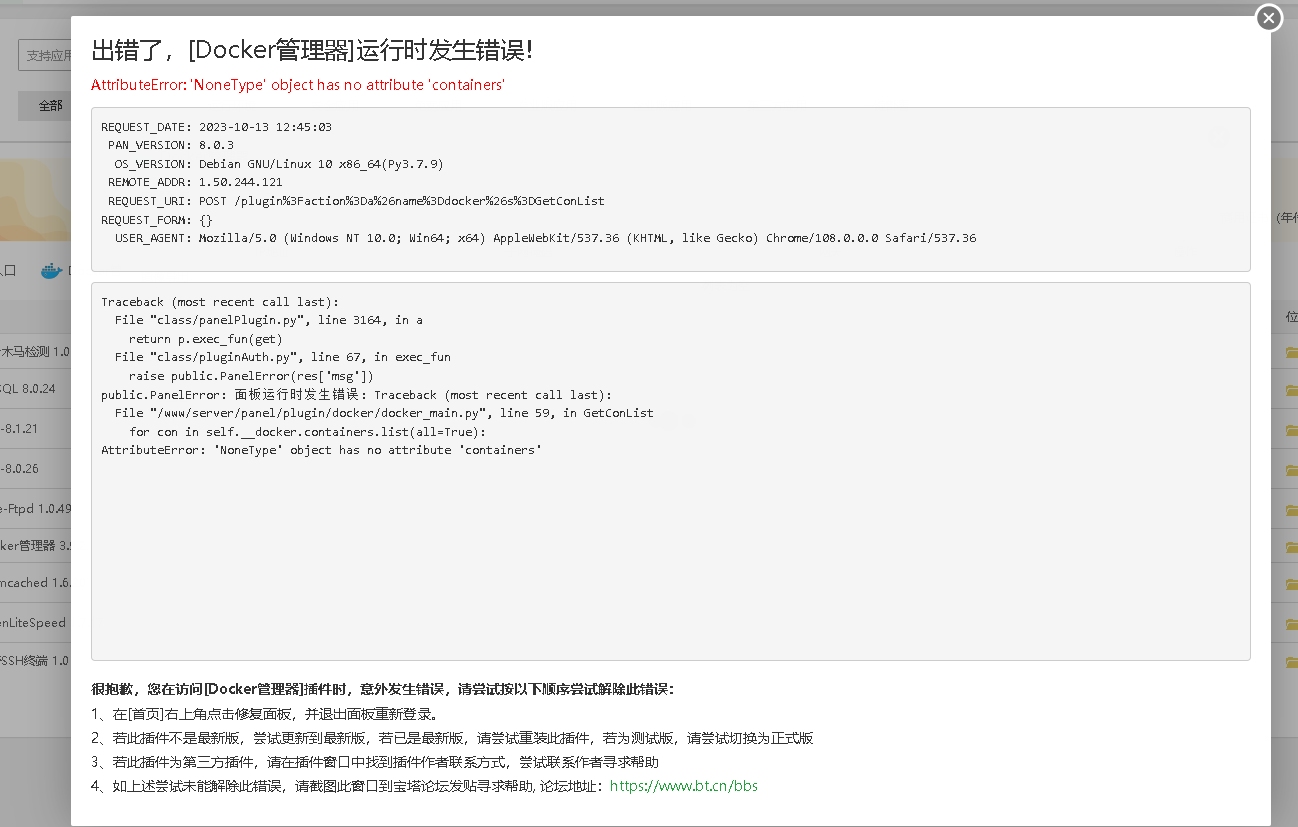1298x827 pixels.
Task: Open folder icon in the mcached row
Action: (1291, 583)
